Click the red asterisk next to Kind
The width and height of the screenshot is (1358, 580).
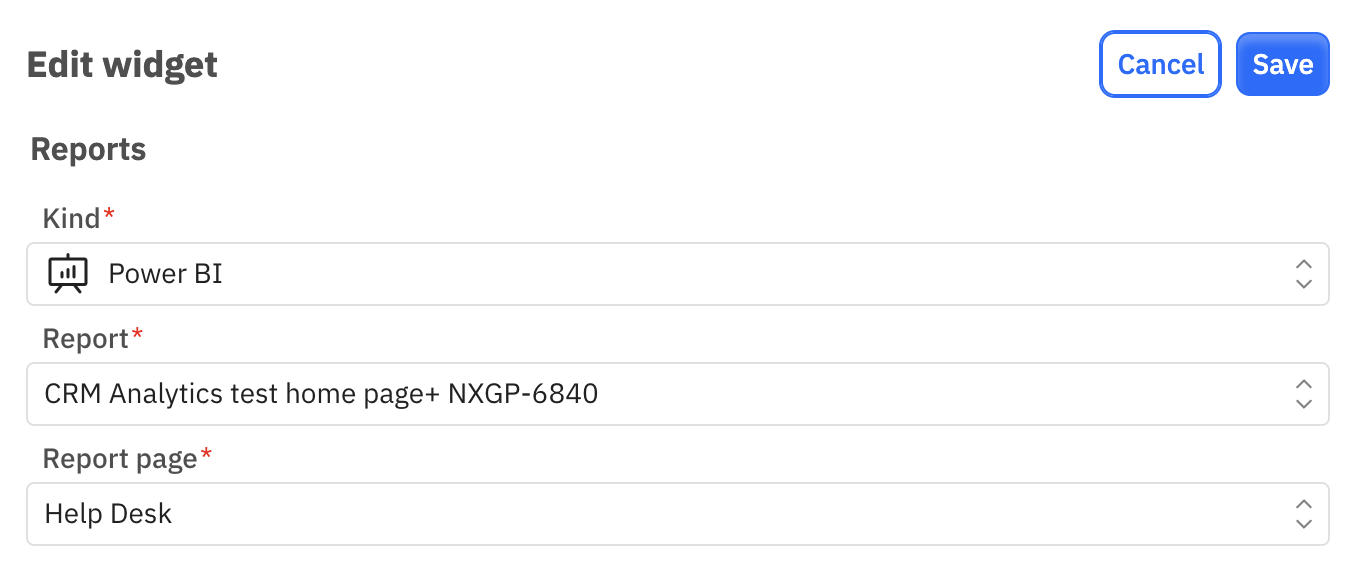tap(109, 214)
